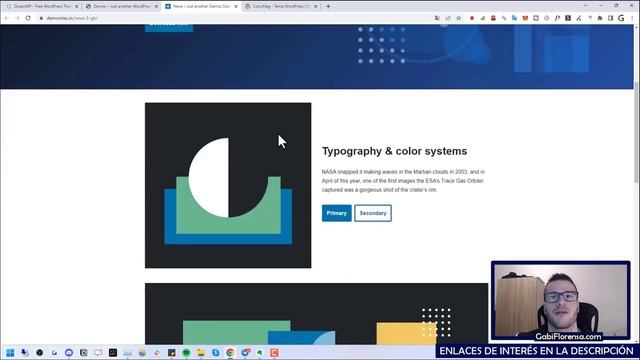Close the OceanWP tab
This screenshot has height=360, width=640.
tap(76, 7)
